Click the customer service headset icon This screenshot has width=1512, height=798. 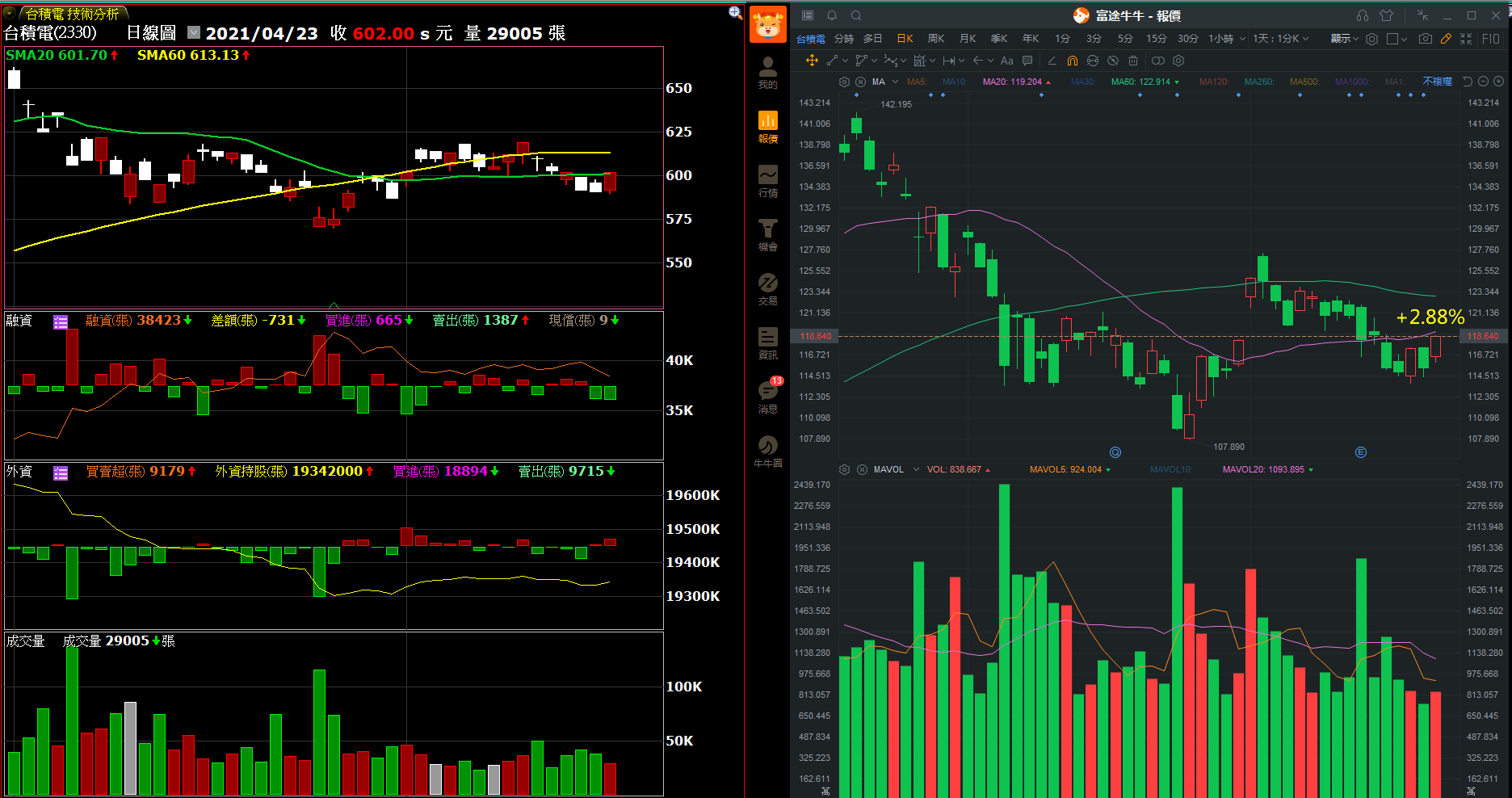[1363, 15]
